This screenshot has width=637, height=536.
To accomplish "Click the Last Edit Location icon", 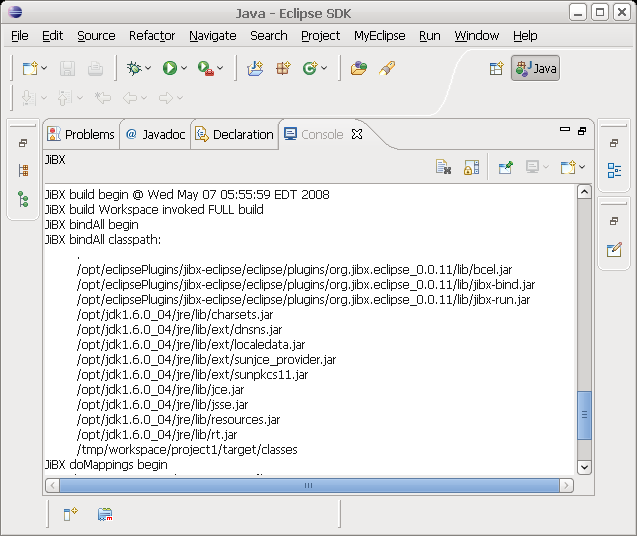I will tap(102, 98).
